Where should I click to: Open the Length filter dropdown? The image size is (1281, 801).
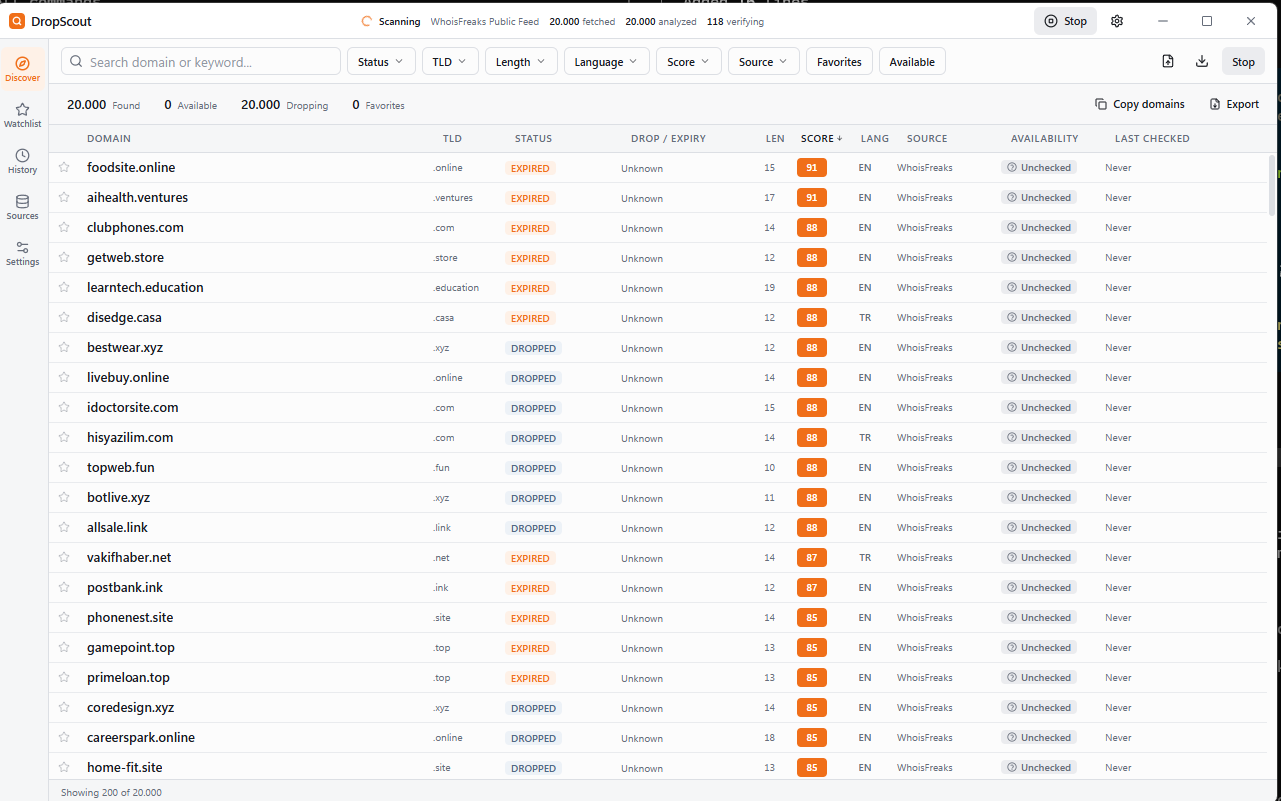tap(521, 62)
